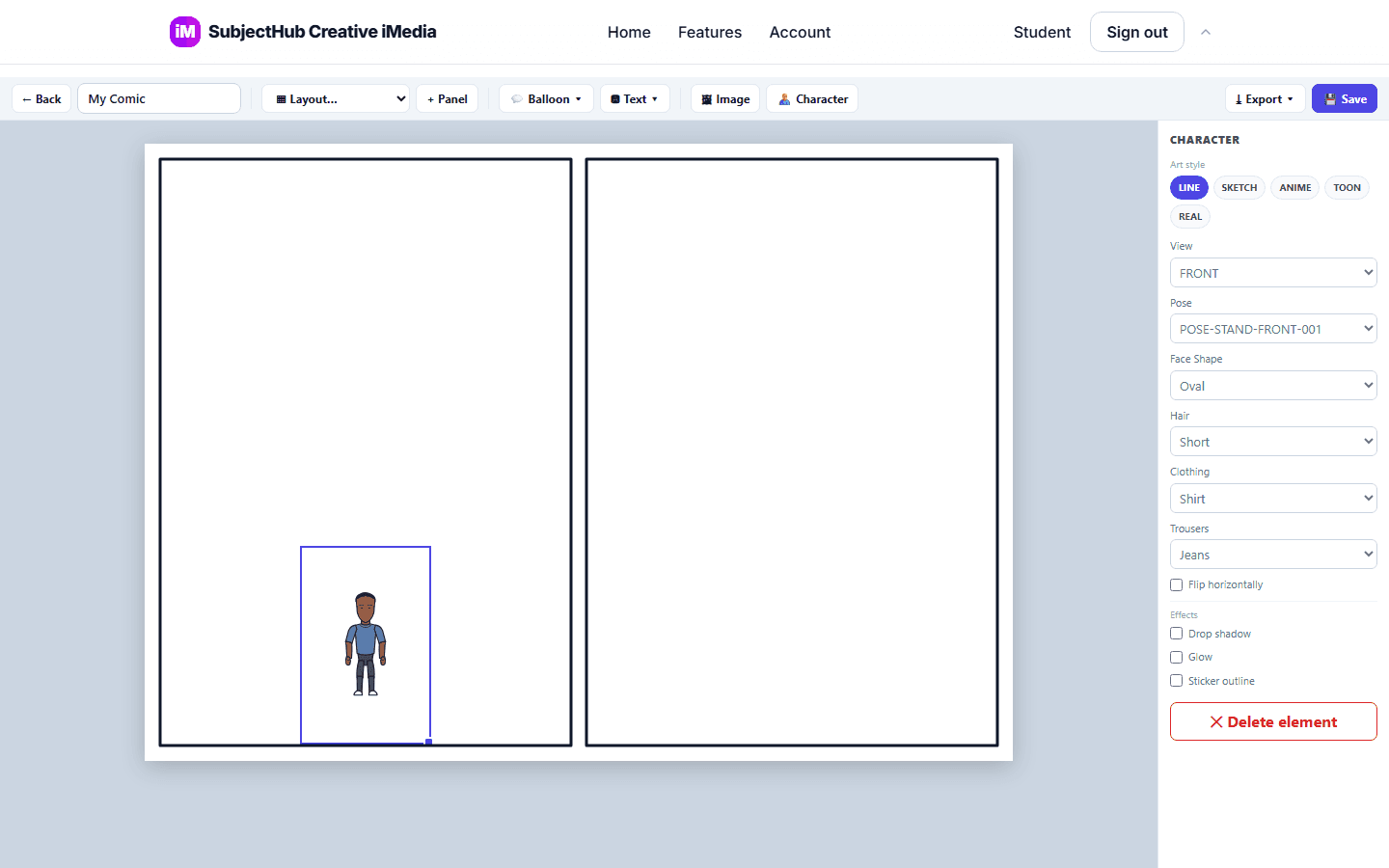The width and height of the screenshot is (1389, 868).
Task: Open the Text tool menu
Action: coord(635,98)
